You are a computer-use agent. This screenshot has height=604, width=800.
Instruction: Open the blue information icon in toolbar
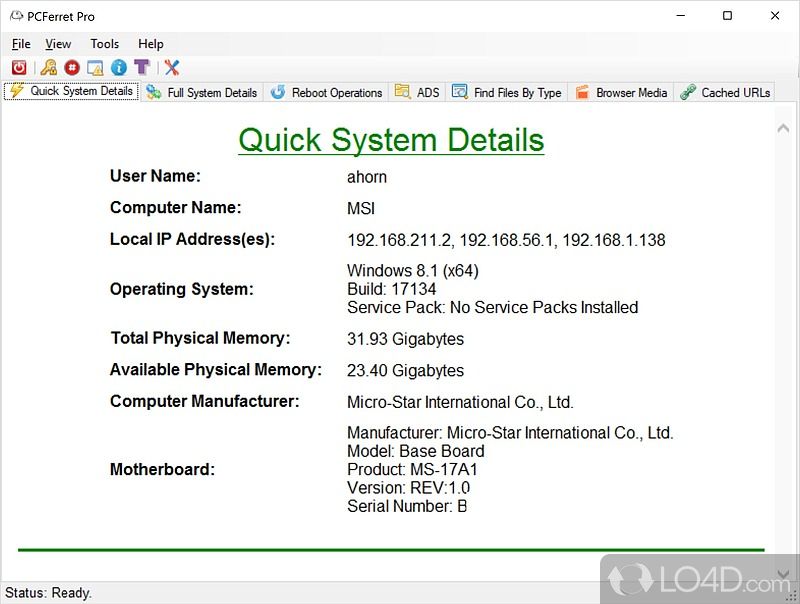pyautogui.click(x=119, y=67)
